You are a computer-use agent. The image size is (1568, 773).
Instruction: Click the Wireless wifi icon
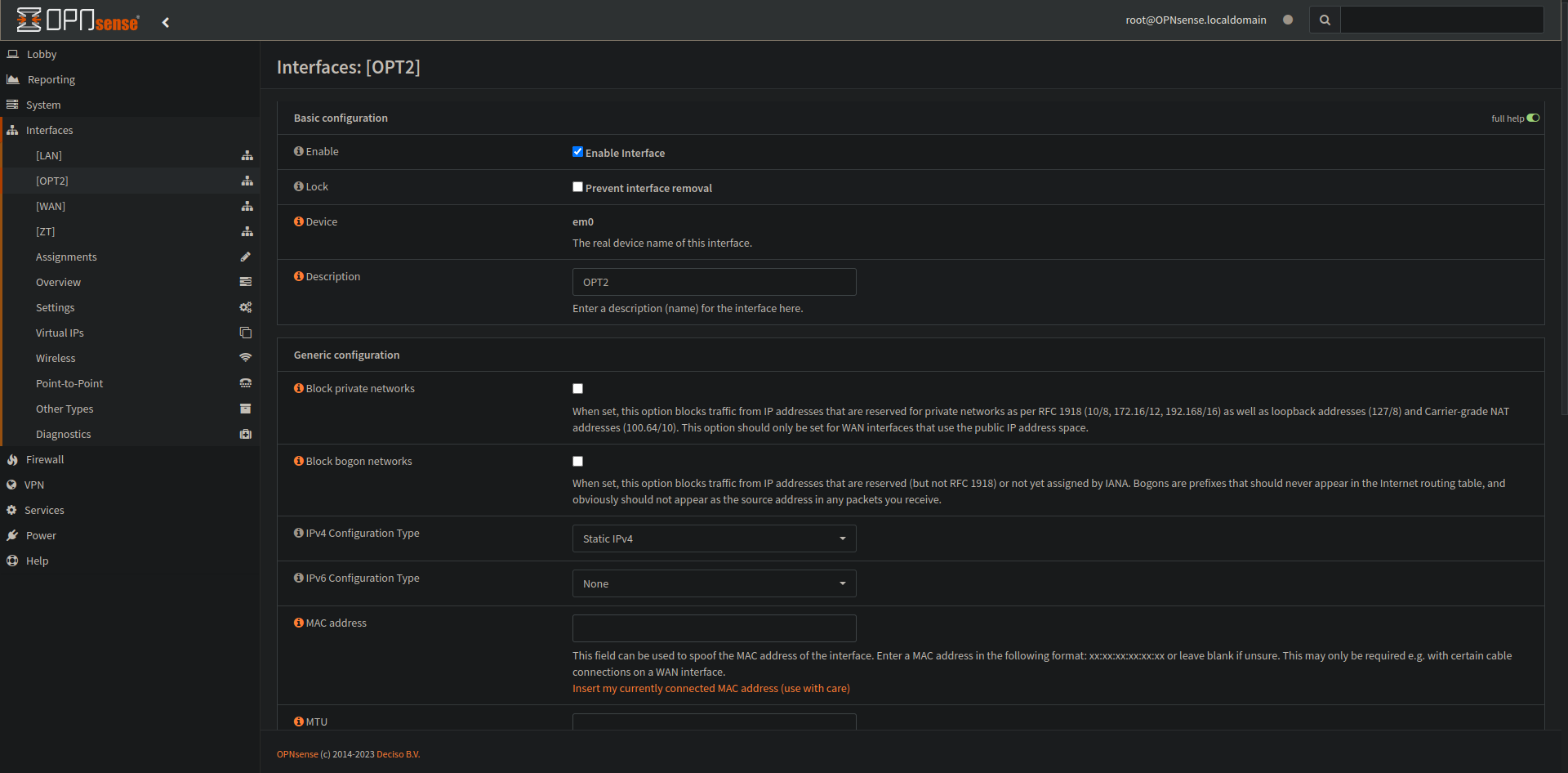246,358
